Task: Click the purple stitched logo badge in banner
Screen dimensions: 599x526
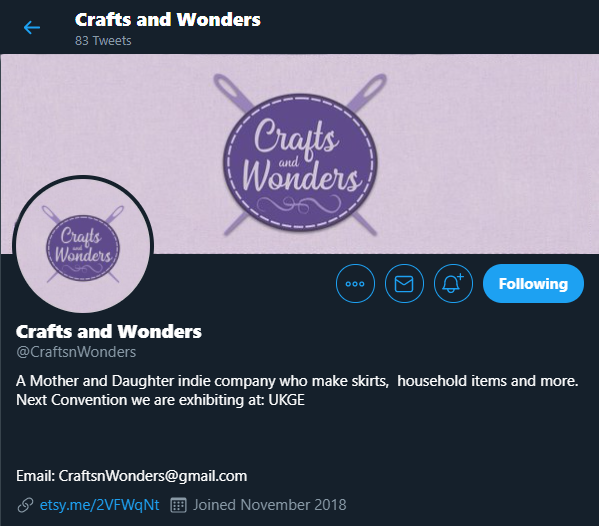Action: pos(300,162)
